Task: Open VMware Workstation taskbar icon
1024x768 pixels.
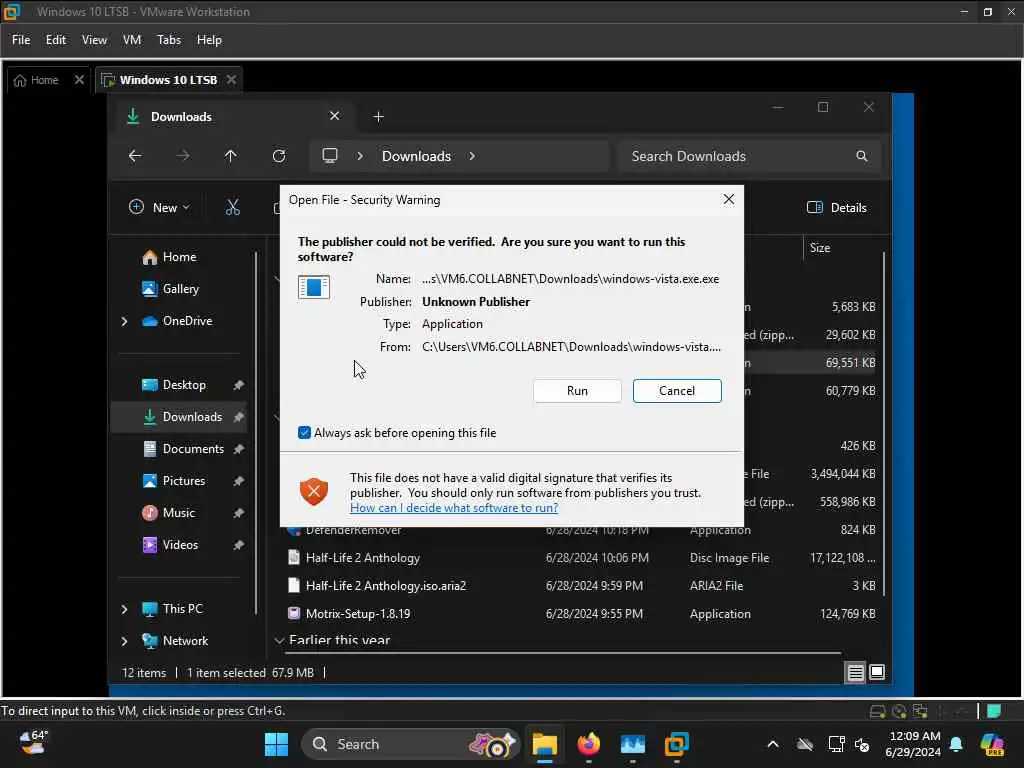Action: [677, 744]
